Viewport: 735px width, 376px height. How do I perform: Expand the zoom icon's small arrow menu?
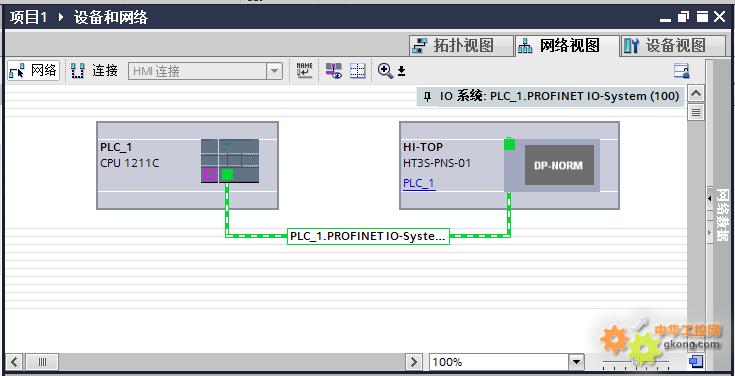pos(402,71)
